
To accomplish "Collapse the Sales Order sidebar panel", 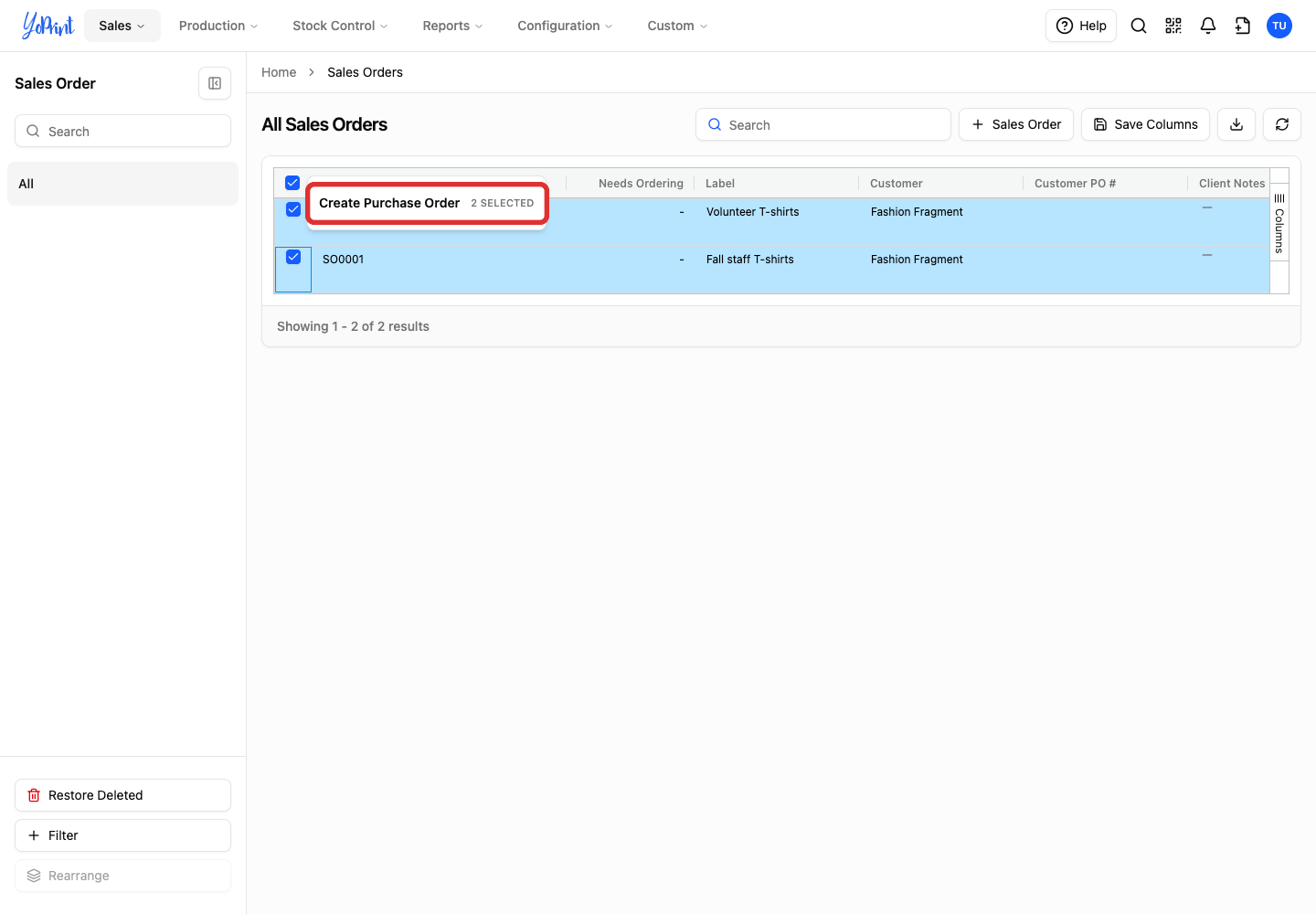I will (215, 83).
